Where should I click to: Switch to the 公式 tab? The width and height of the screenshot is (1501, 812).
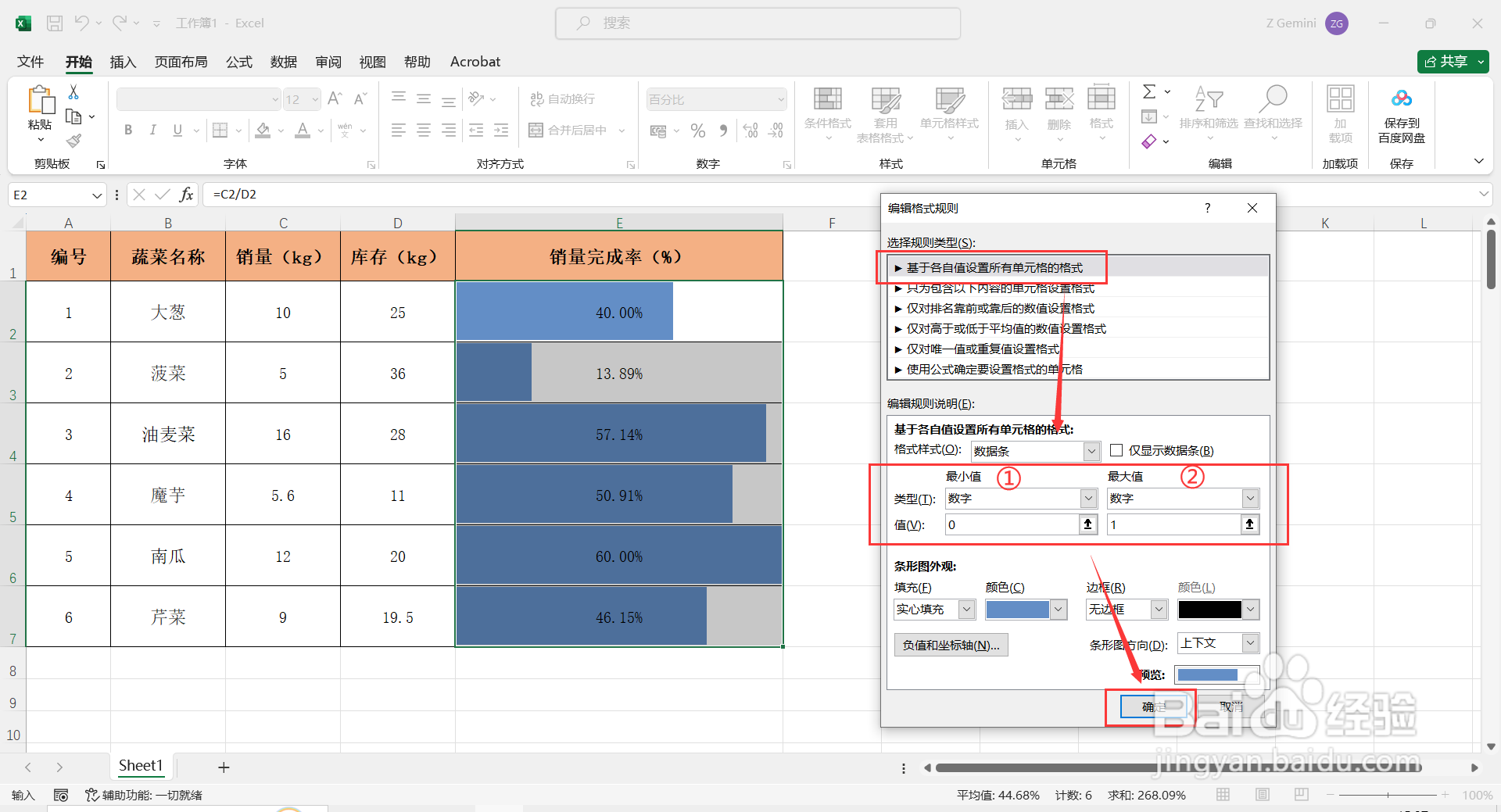pos(239,62)
